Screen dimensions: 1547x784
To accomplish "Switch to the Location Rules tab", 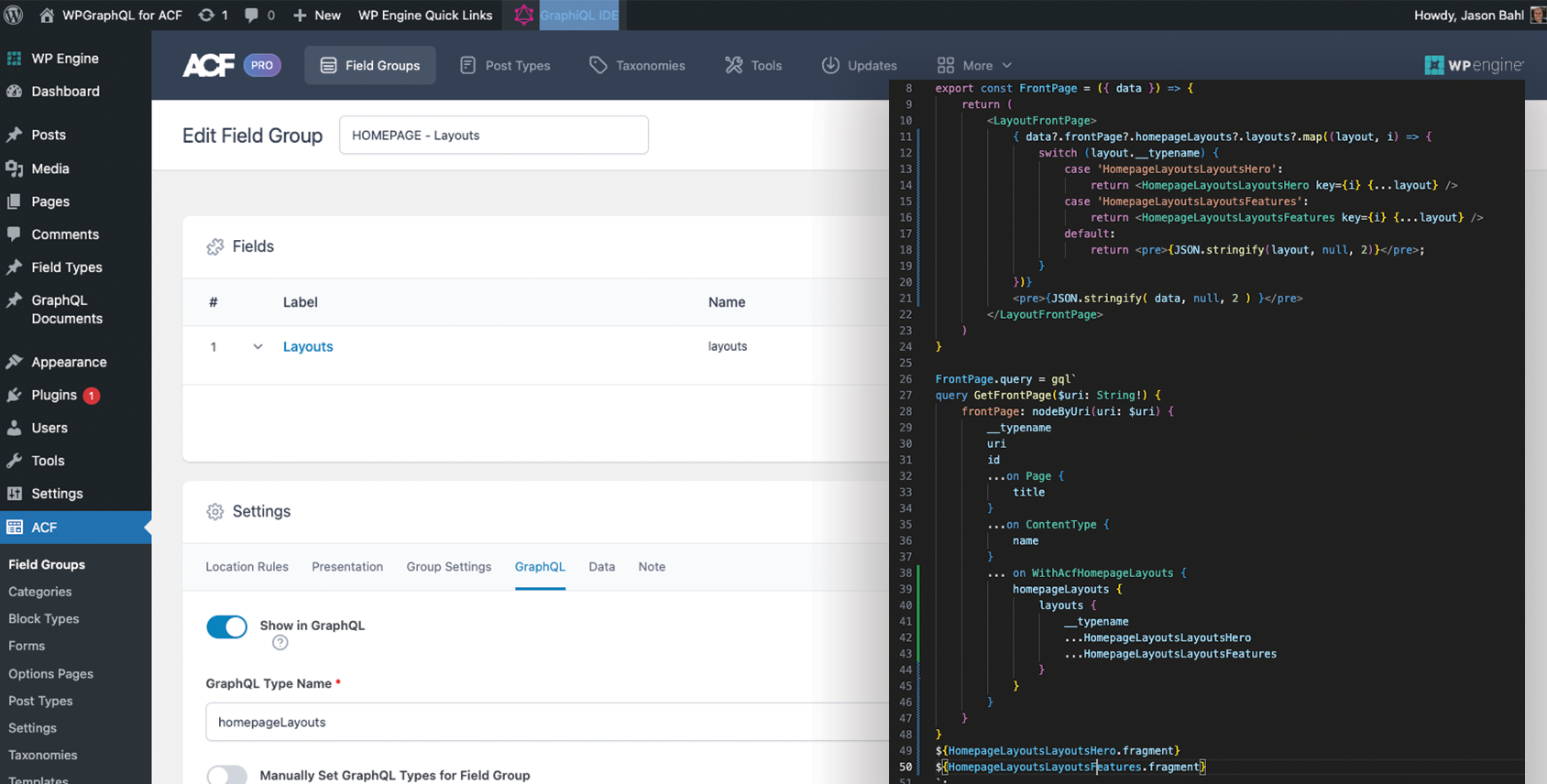I will tap(247, 567).
